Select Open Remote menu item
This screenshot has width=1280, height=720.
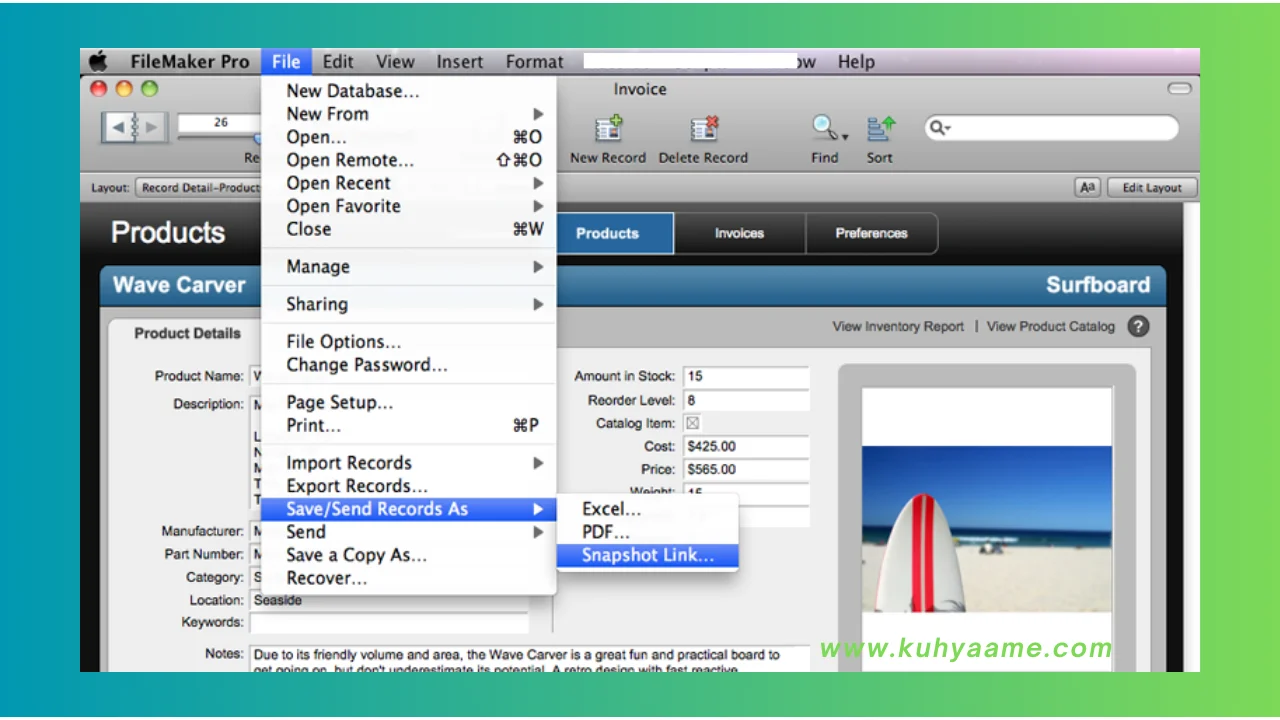point(408,160)
